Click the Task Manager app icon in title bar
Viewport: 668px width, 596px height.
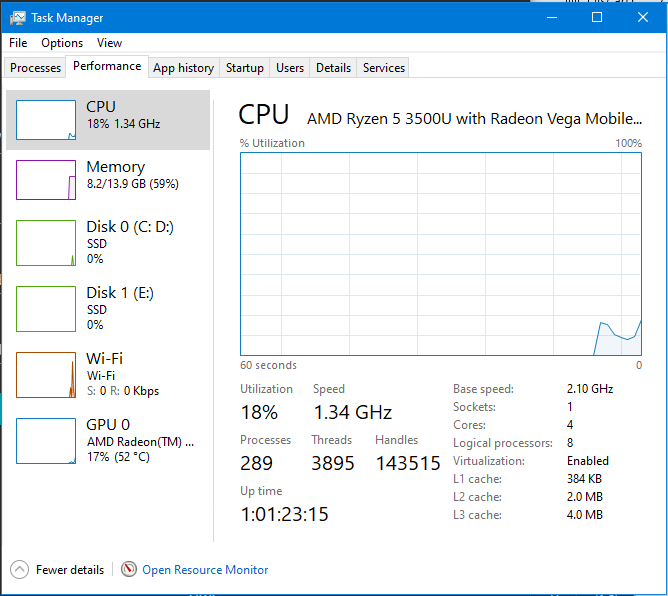click(18, 18)
